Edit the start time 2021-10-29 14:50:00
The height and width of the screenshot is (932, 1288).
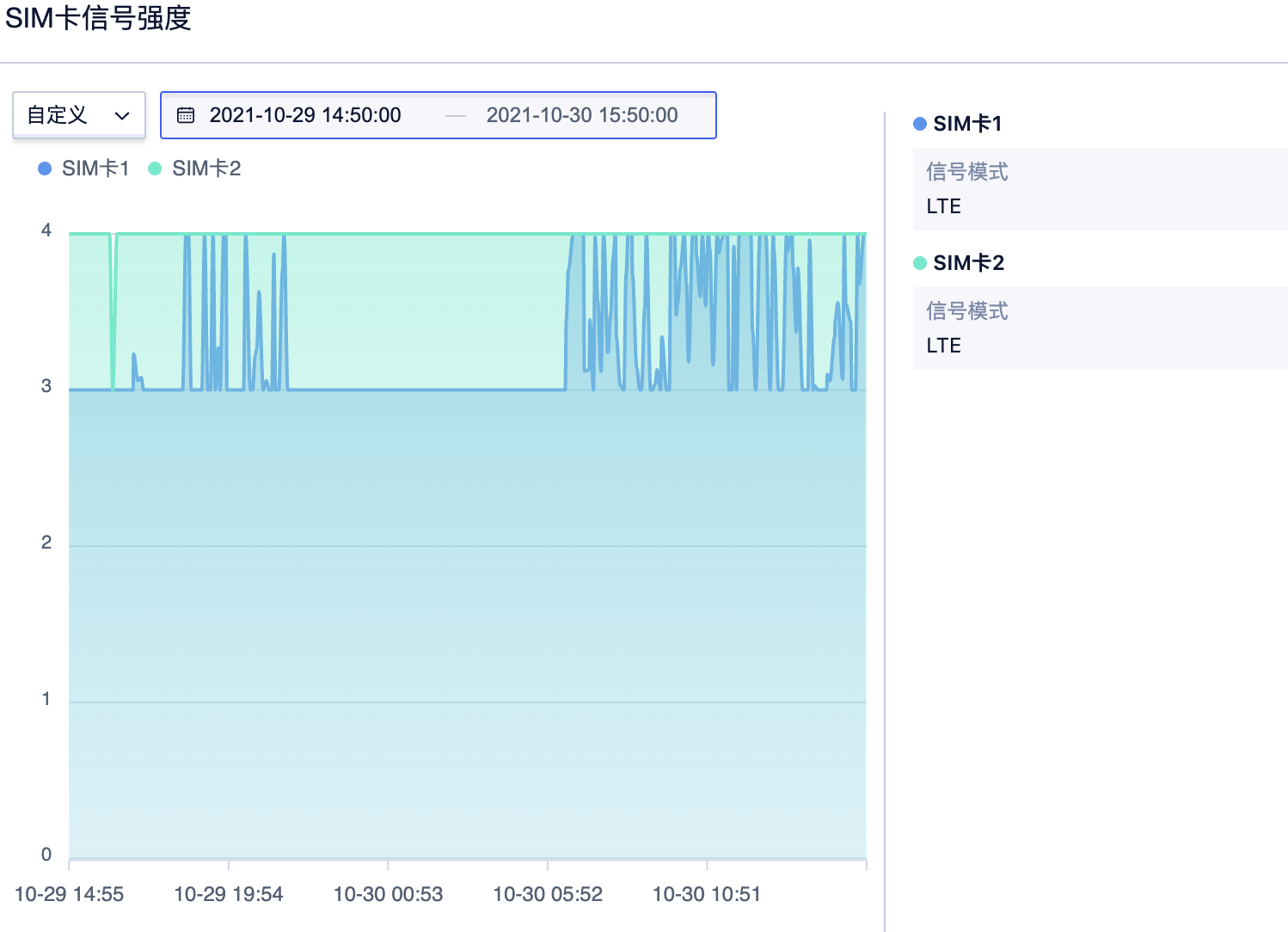(305, 115)
